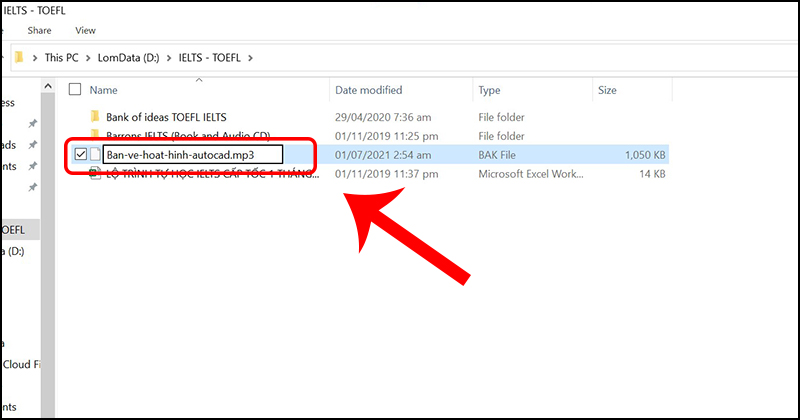Toggle the select-all checkbox beside Name
Screen dimensions: 800x420
[75, 89]
